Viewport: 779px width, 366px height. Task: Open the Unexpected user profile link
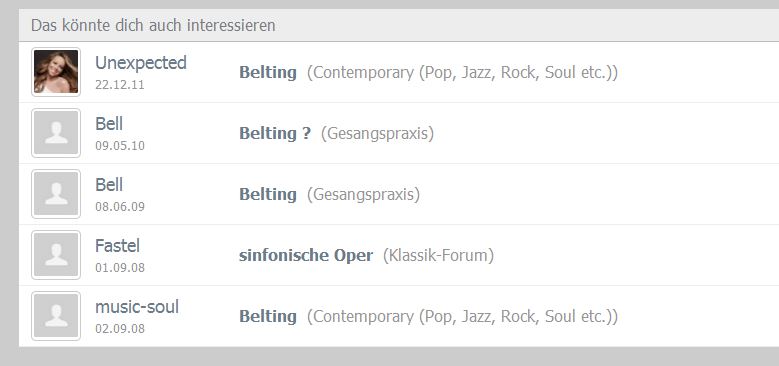141,63
